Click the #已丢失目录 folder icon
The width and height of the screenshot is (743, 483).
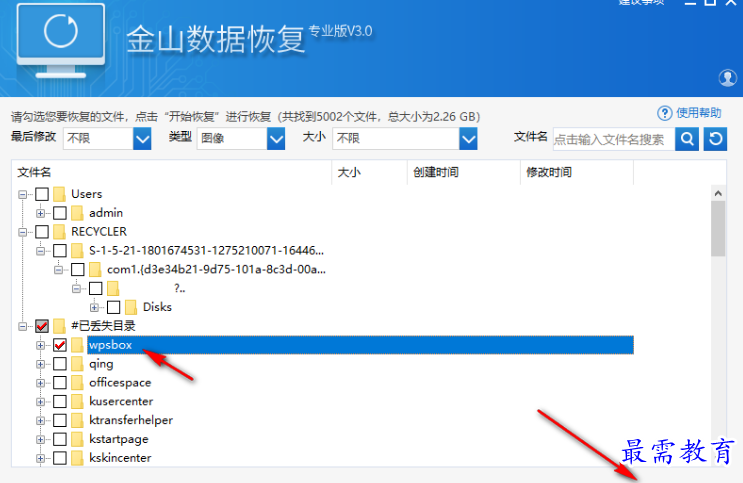coord(59,326)
